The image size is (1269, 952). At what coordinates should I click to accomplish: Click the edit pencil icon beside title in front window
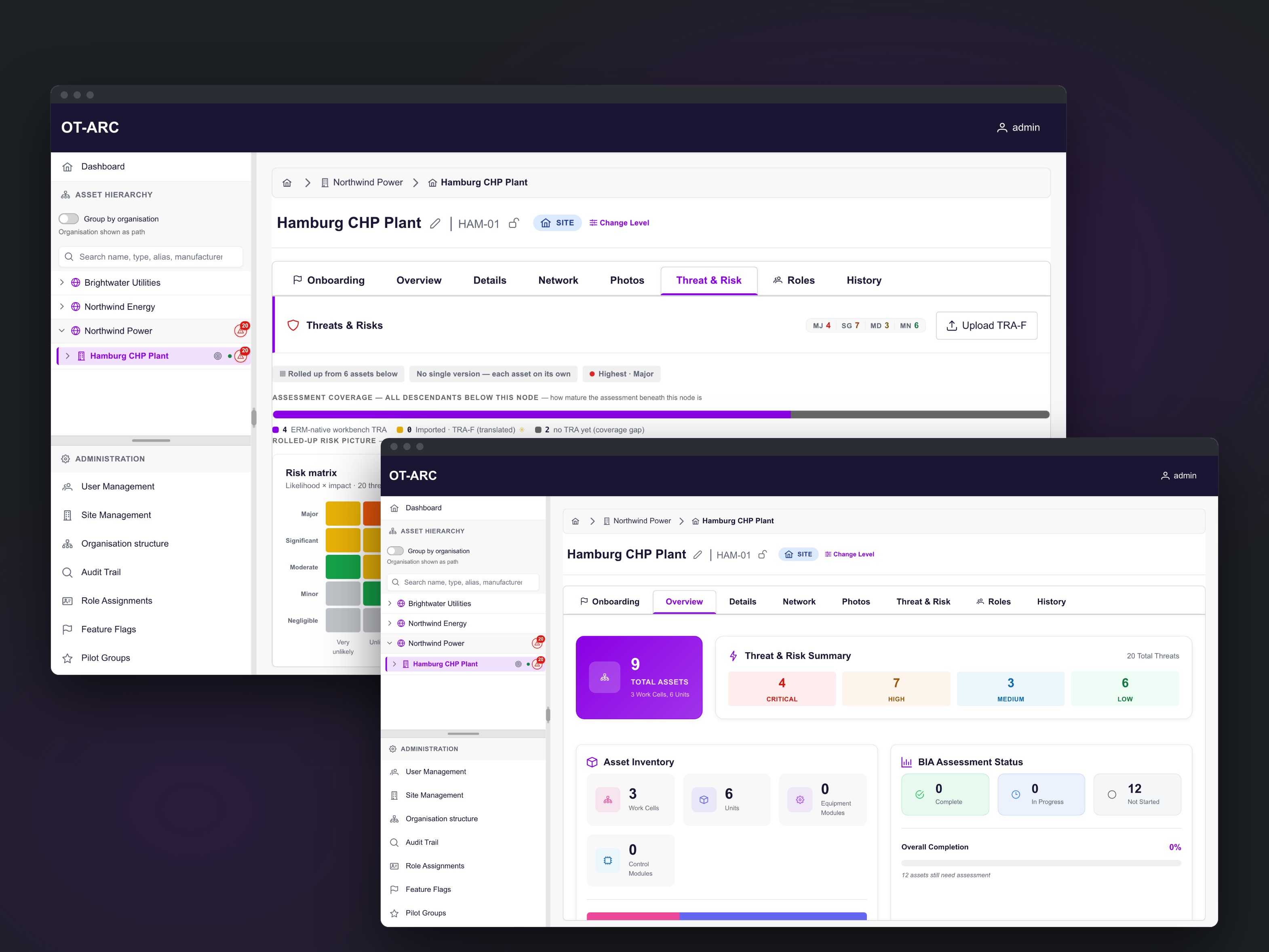point(698,554)
